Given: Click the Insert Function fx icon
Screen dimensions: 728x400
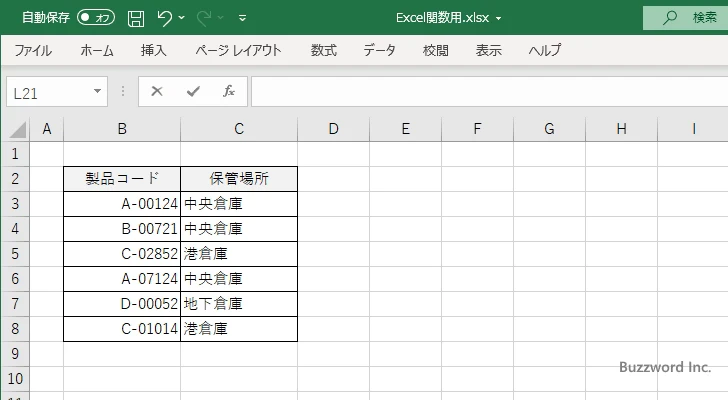Looking at the screenshot, I should coord(229,91).
